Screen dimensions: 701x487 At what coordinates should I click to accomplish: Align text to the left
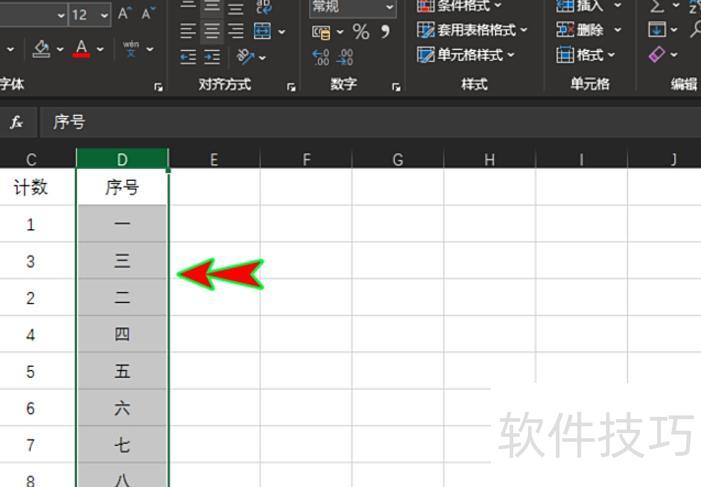click(x=188, y=31)
